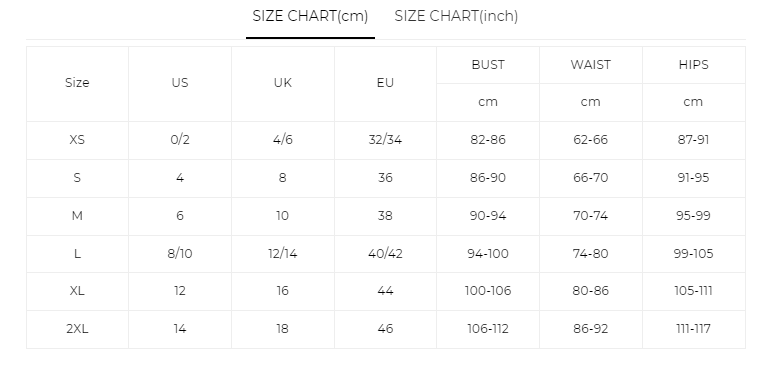Click UK value 16 in XL row
Screen dimensions: 765x368
(282, 291)
